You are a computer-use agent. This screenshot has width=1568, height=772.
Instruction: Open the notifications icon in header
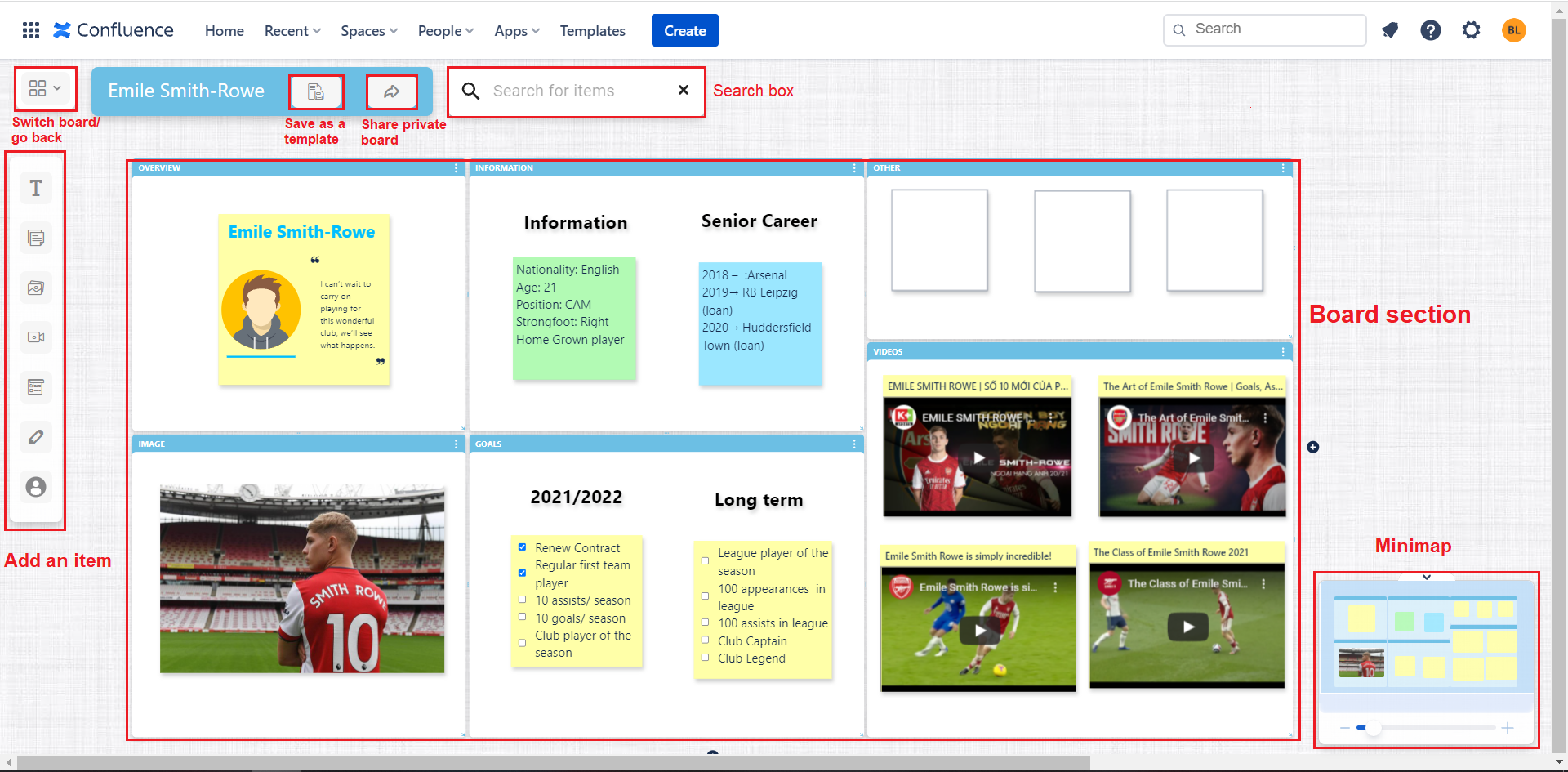[x=1390, y=30]
